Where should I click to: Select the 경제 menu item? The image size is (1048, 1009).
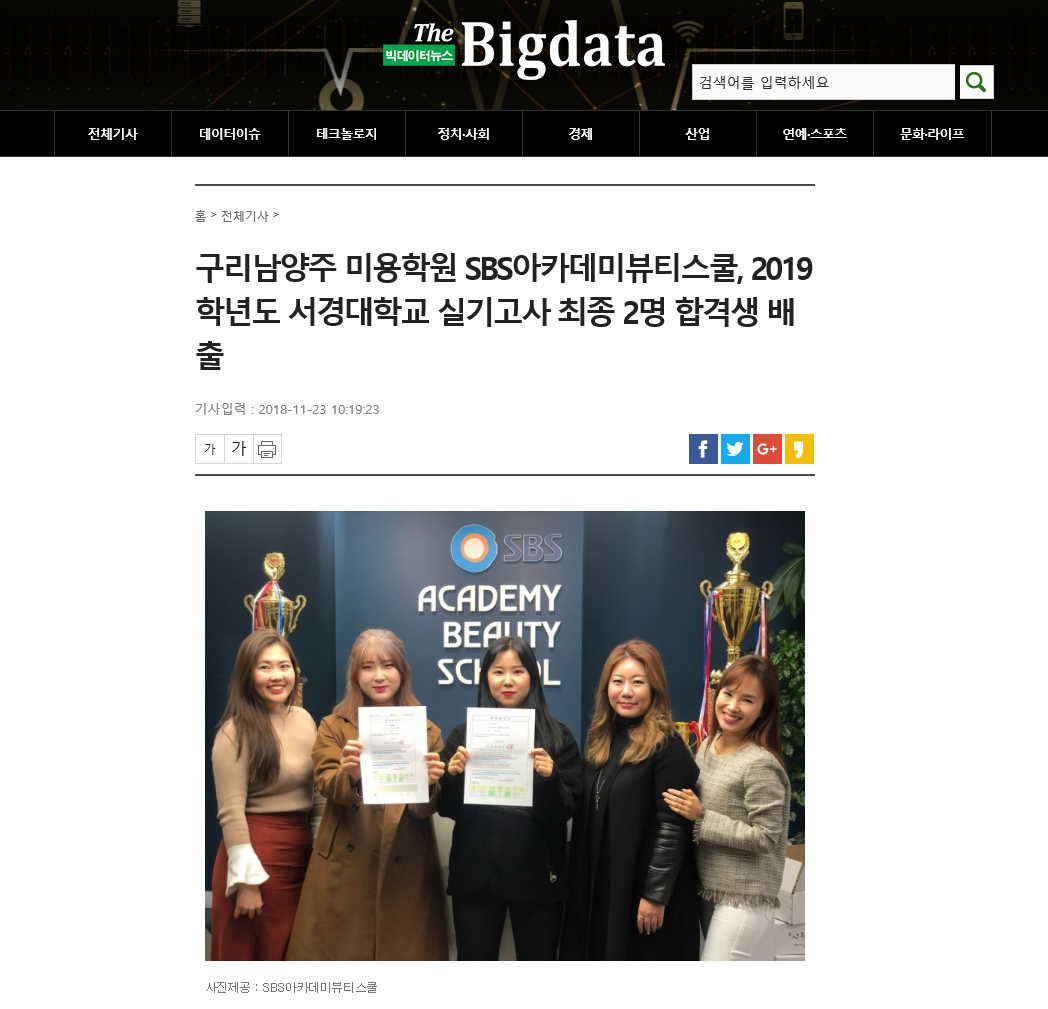click(581, 134)
